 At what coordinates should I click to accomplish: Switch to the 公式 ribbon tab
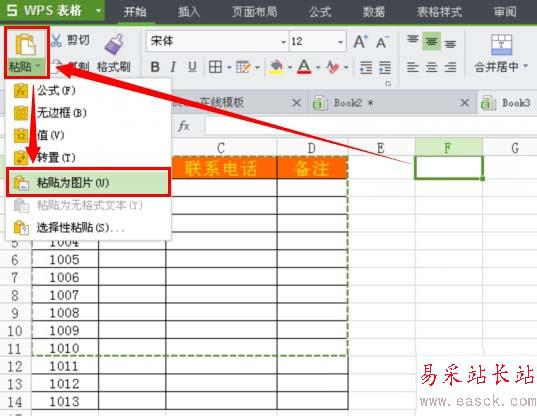click(x=320, y=12)
